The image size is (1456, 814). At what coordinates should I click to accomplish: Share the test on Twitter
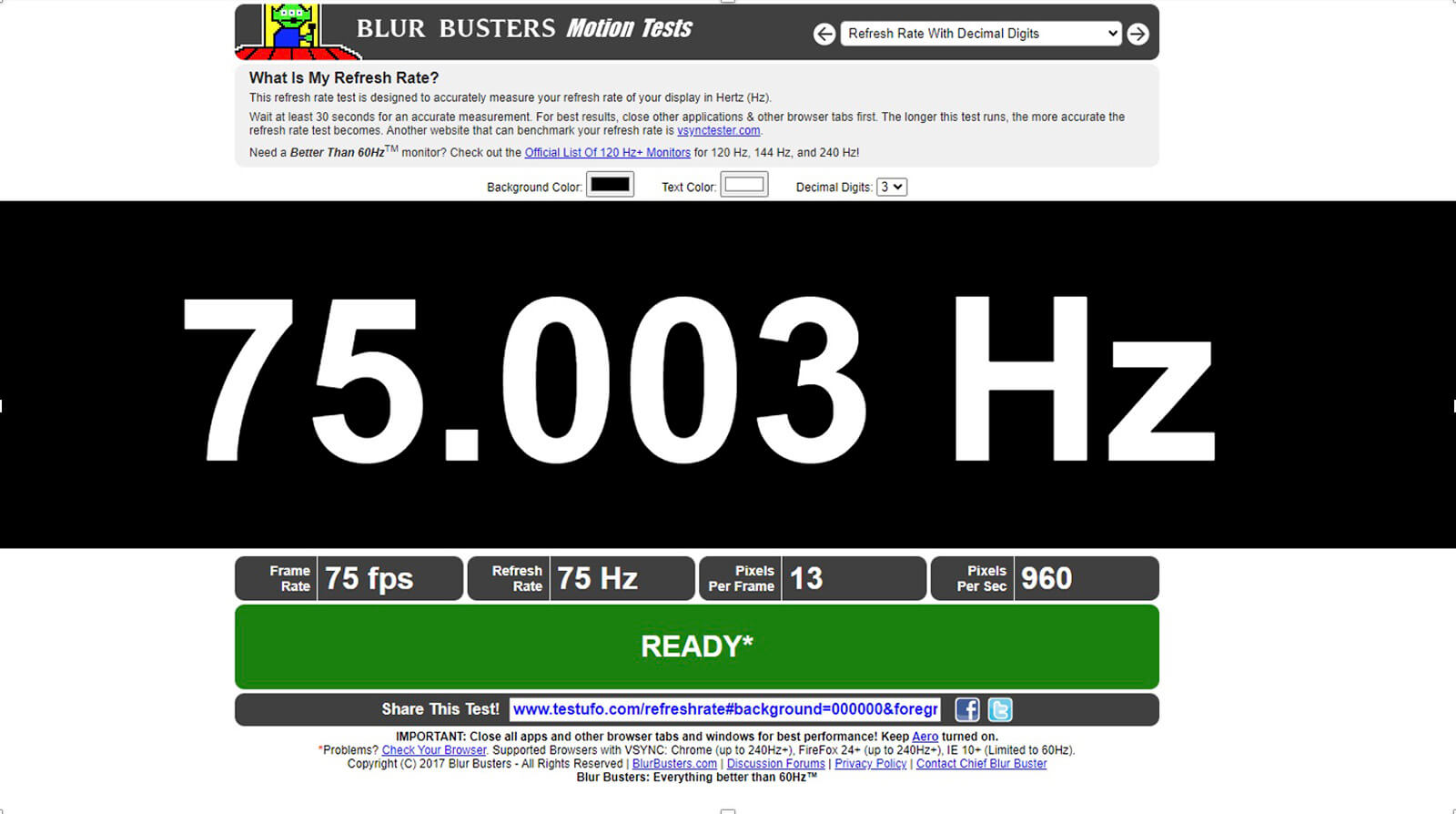[x=999, y=709]
